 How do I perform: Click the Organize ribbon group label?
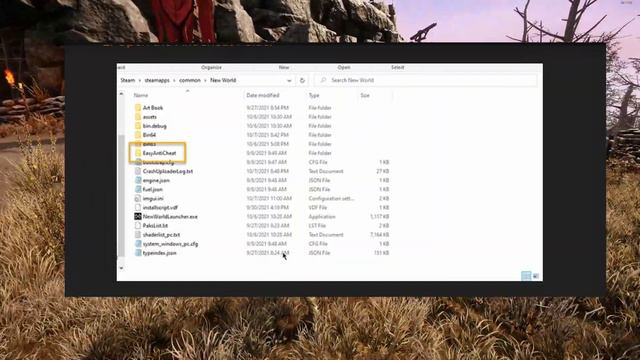(x=211, y=67)
